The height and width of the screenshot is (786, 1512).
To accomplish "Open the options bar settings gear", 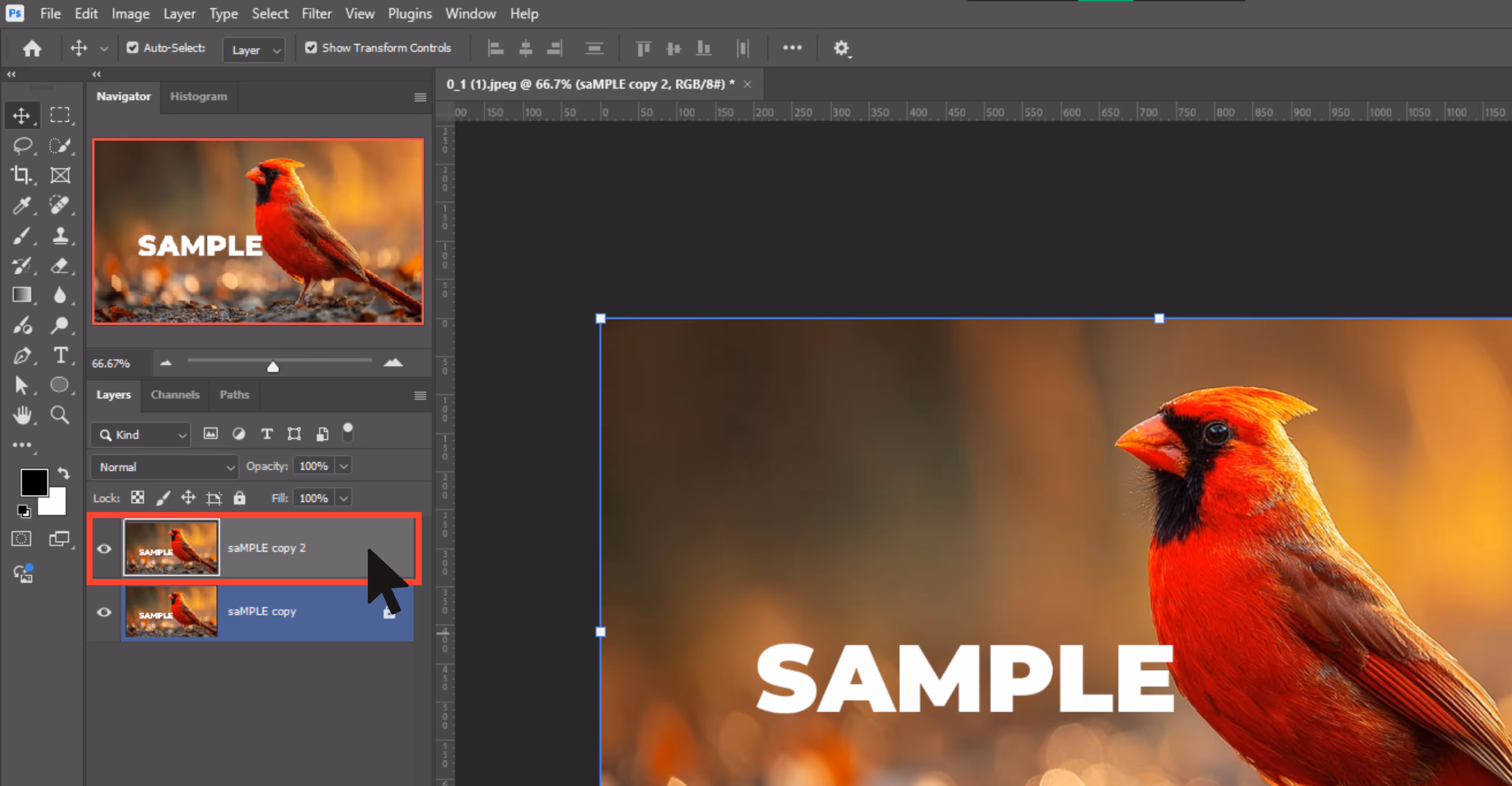I will pos(842,48).
